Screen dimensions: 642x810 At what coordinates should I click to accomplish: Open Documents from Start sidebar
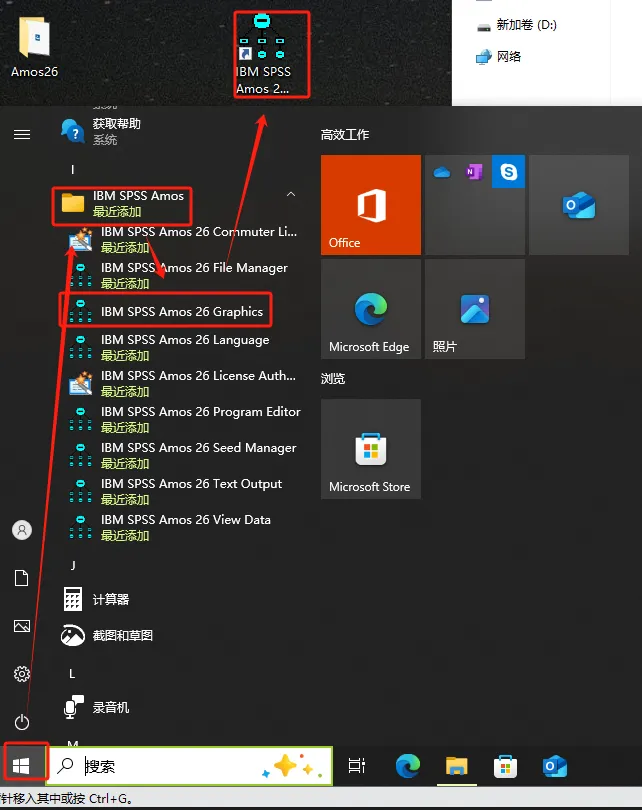coord(22,578)
